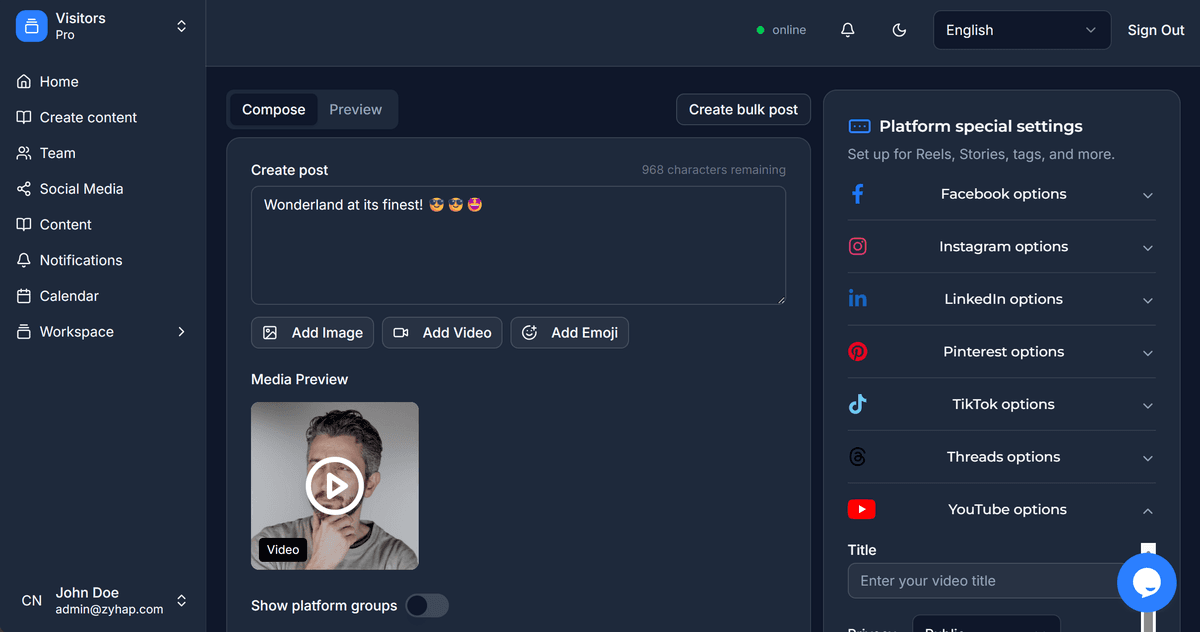Click the Platform special settings icon

[x=859, y=127]
